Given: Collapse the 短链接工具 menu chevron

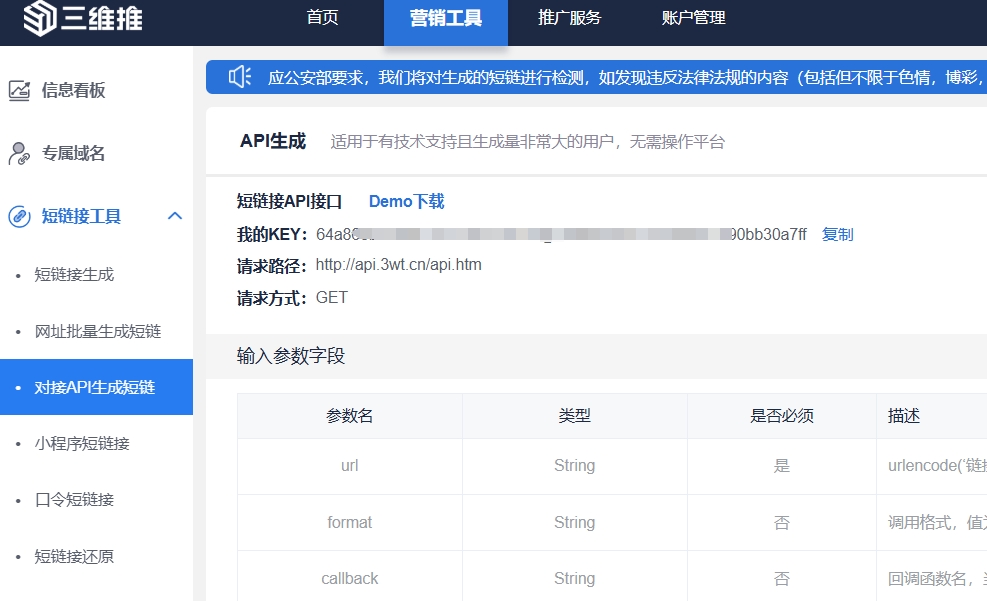Looking at the screenshot, I should coord(175,216).
